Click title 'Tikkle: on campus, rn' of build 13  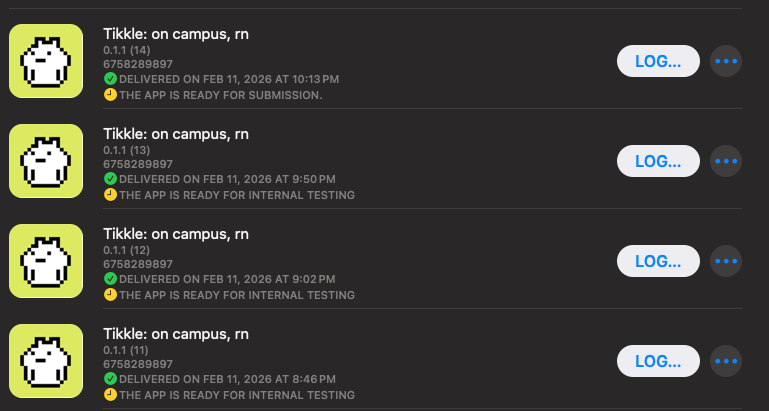(176, 134)
